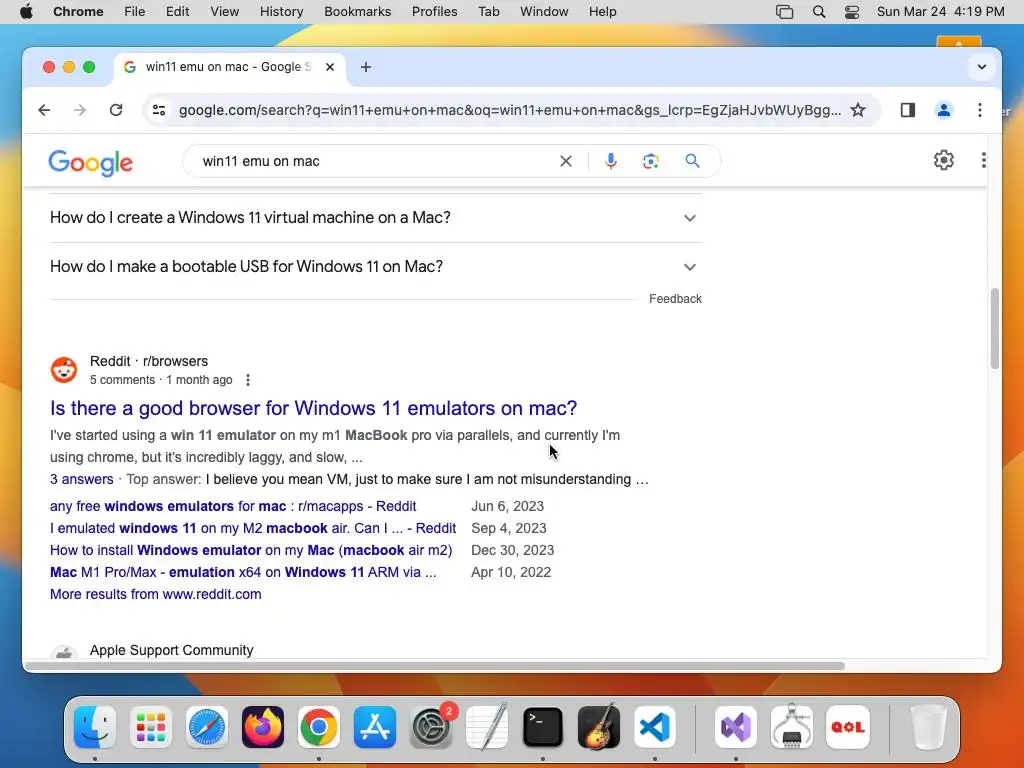
Task: Expand 'How do I create a Windows 11 virtual machine'
Action: coord(376,217)
